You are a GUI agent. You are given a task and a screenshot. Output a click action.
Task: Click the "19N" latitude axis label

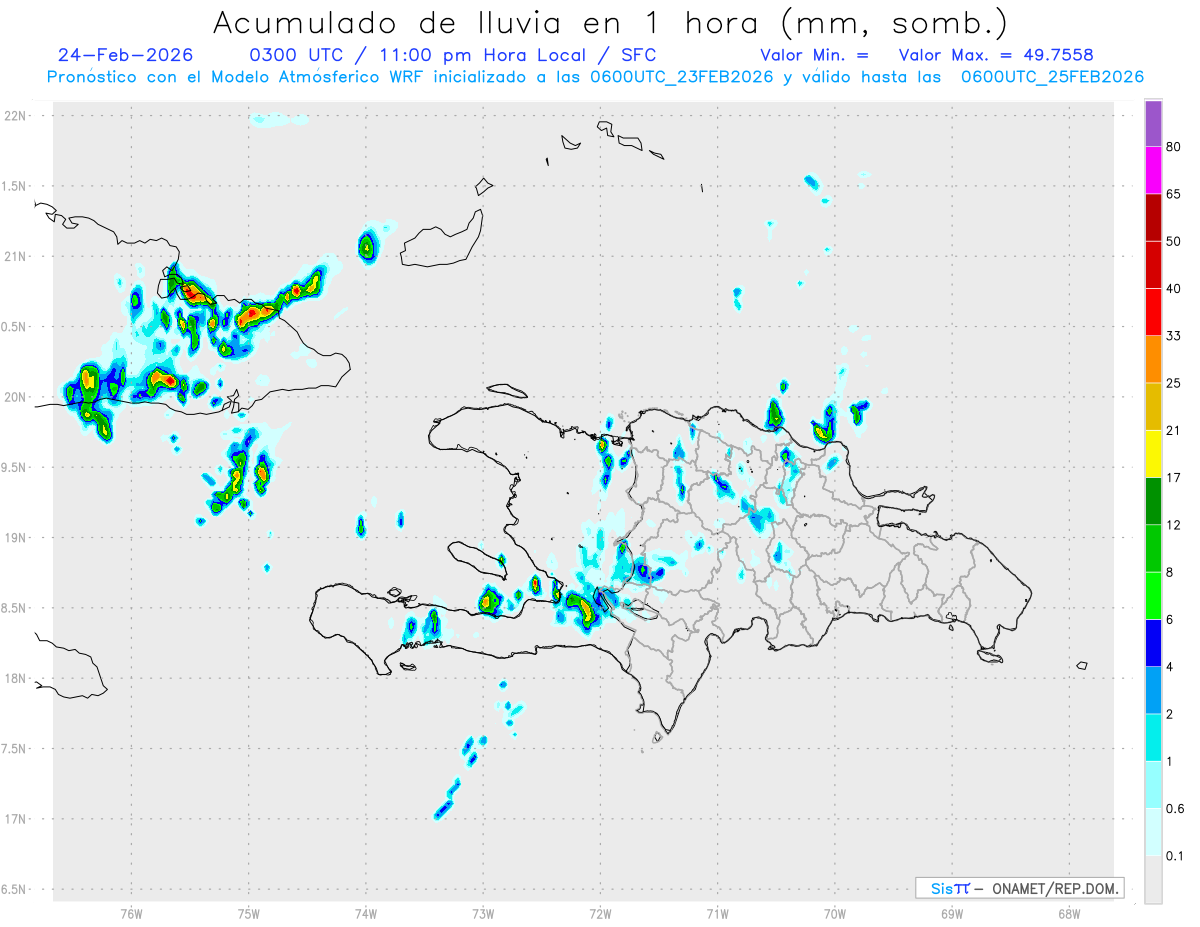[15, 537]
